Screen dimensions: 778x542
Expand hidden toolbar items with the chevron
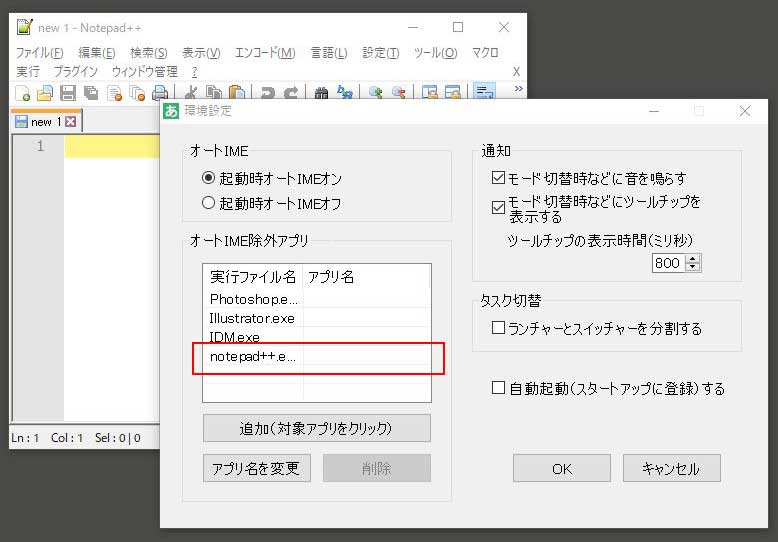coord(519,89)
